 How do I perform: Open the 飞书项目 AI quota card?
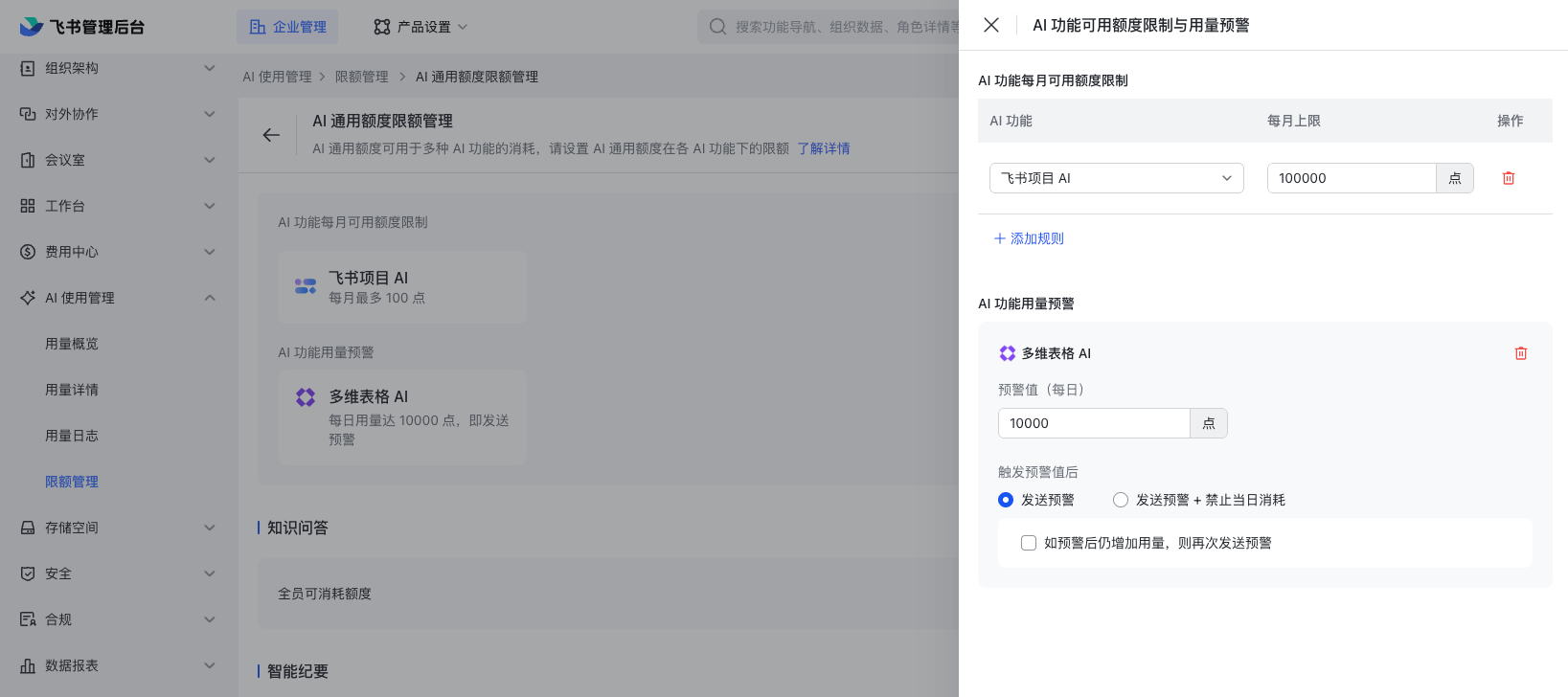click(x=402, y=287)
